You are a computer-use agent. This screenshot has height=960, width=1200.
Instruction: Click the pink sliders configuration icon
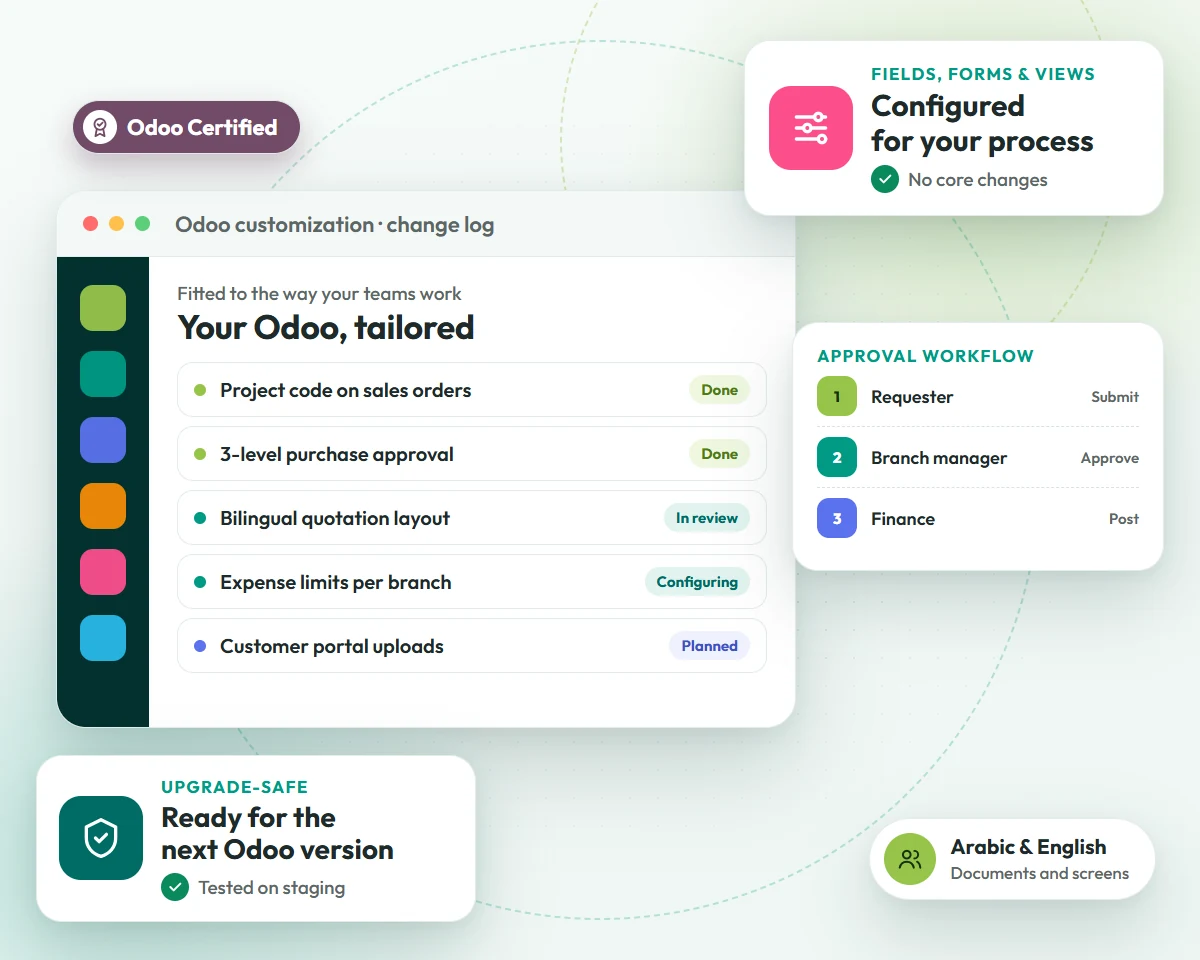pyautogui.click(x=811, y=128)
